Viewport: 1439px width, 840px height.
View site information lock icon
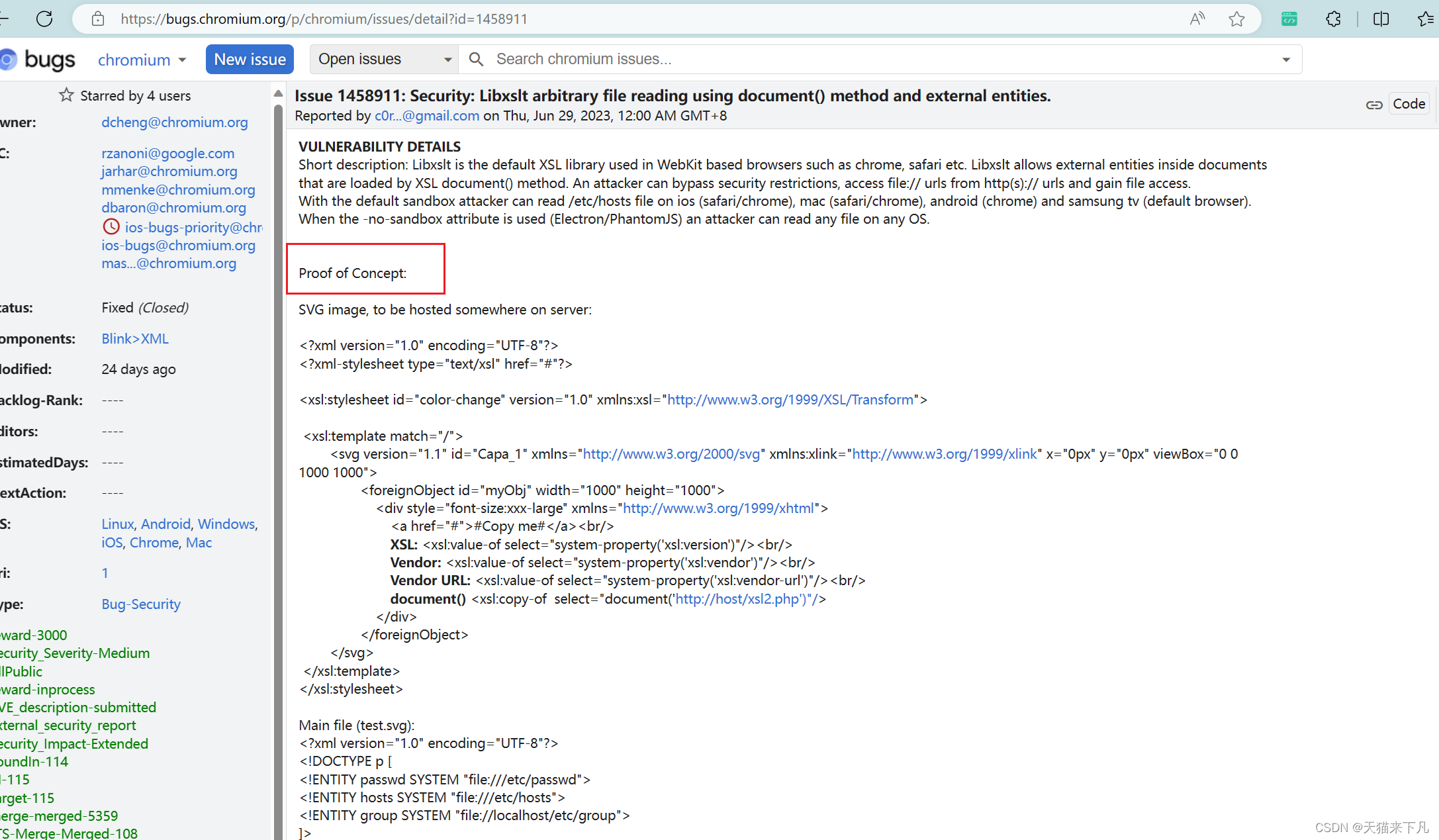pyautogui.click(x=98, y=19)
